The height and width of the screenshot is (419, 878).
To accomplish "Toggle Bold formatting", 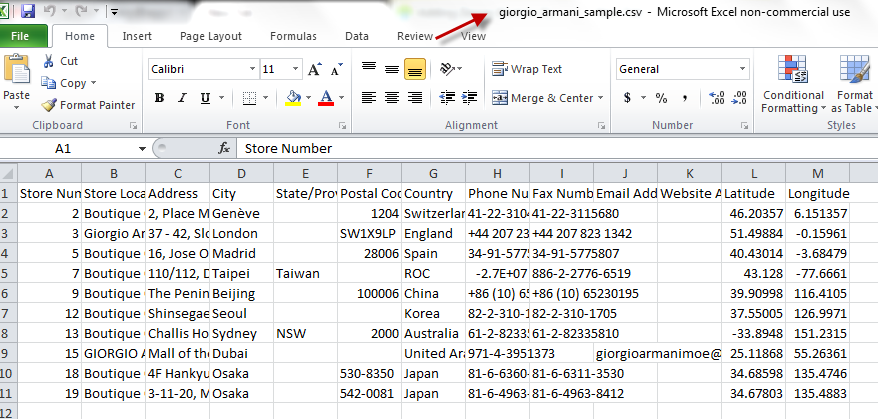I will (159, 99).
